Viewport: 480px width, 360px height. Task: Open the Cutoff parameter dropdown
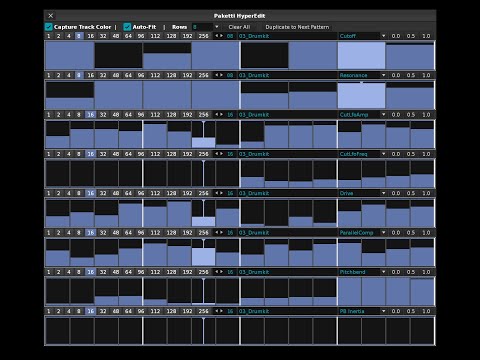point(383,36)
